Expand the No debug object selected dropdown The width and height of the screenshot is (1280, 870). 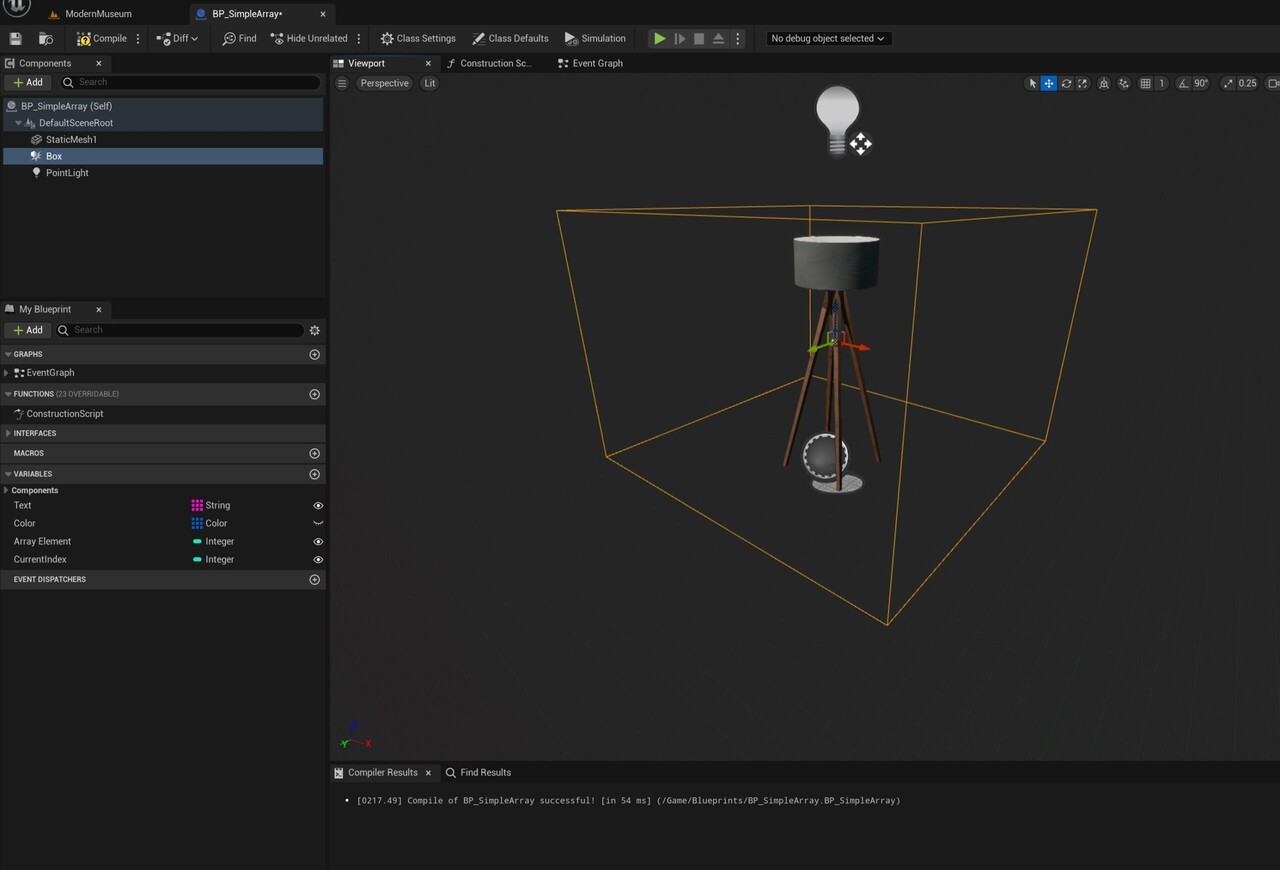tap(826, 38)
